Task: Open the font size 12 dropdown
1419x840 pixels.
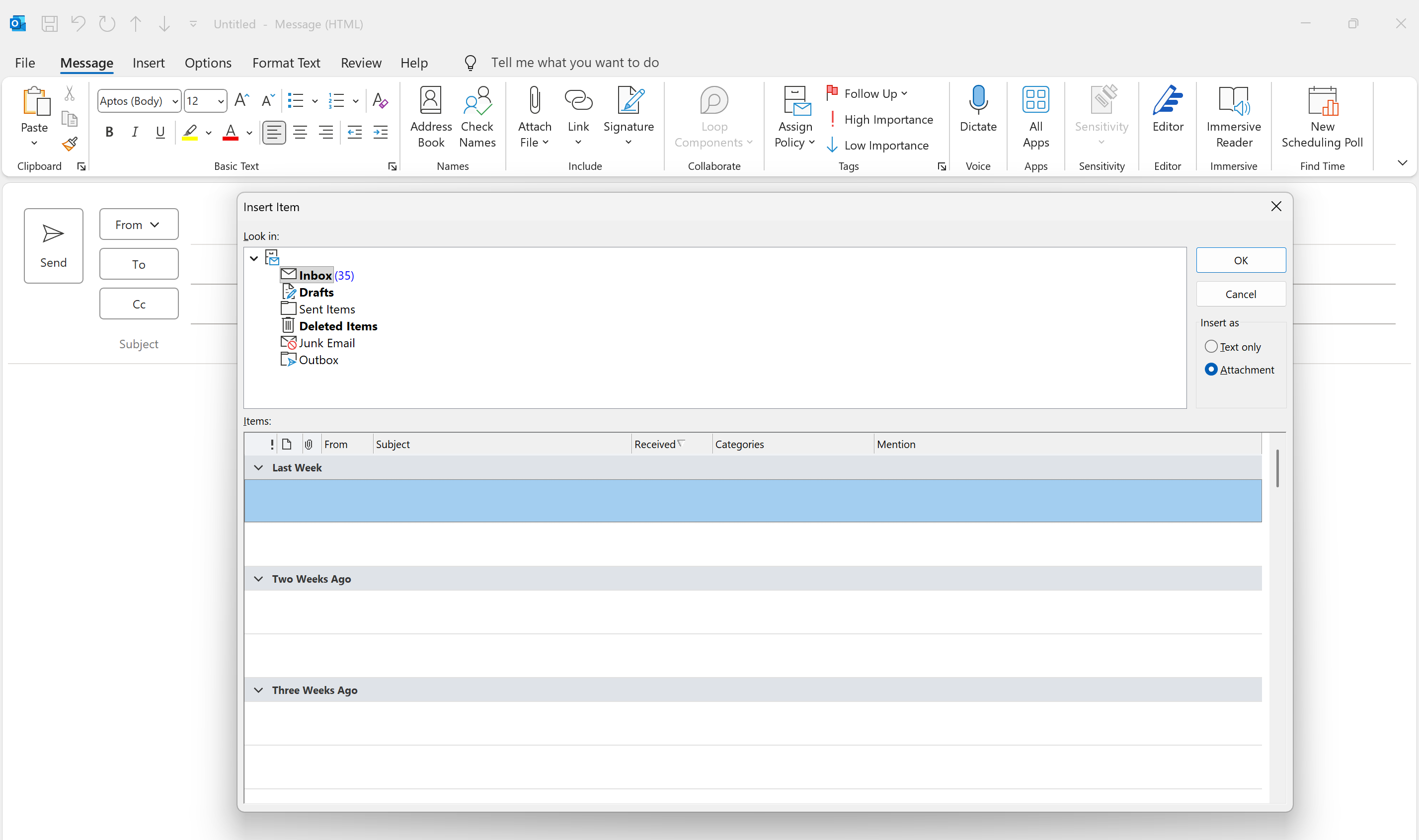Action: point(221,101)
